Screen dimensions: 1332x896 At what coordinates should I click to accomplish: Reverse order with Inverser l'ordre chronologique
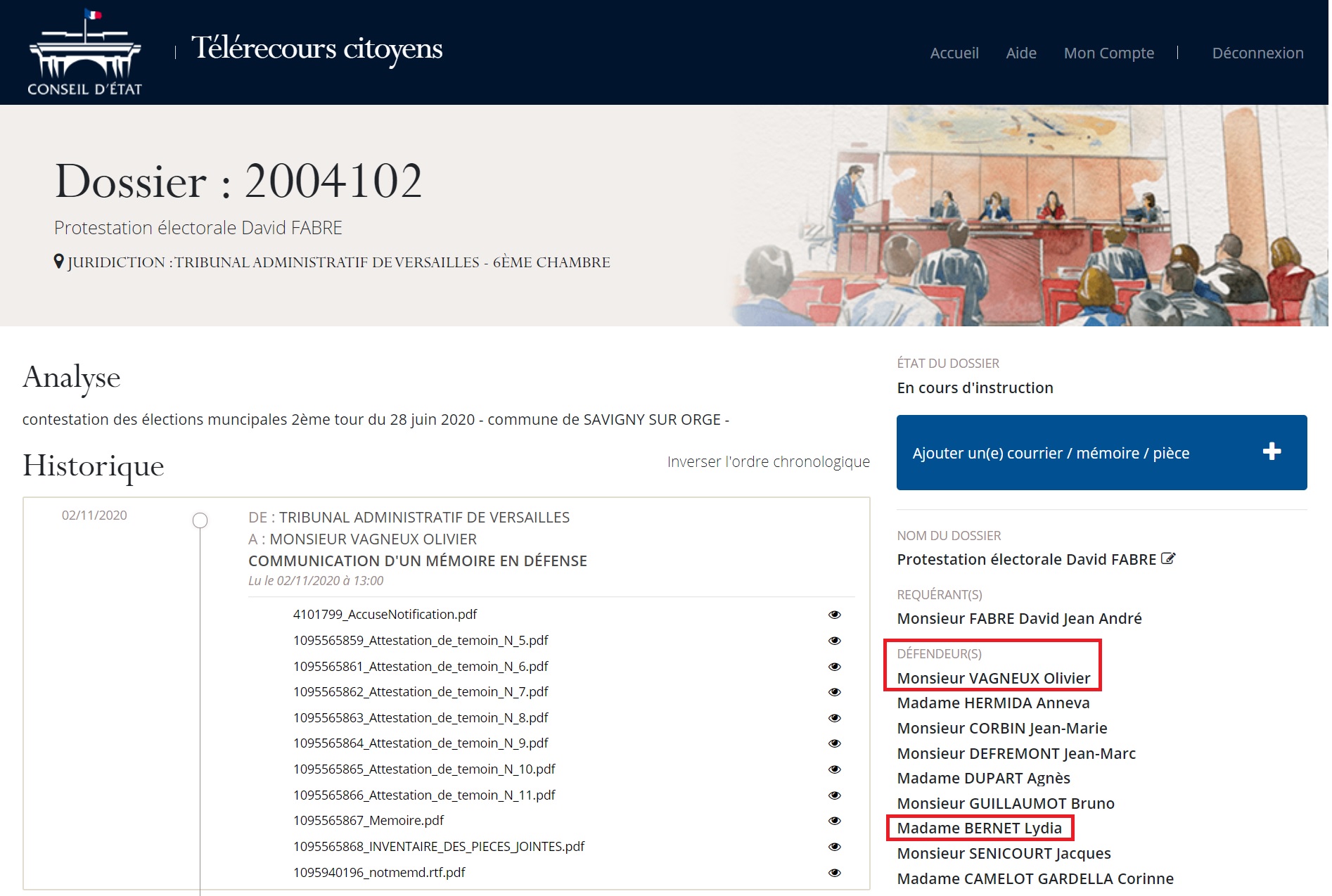(x=768, y=462)
